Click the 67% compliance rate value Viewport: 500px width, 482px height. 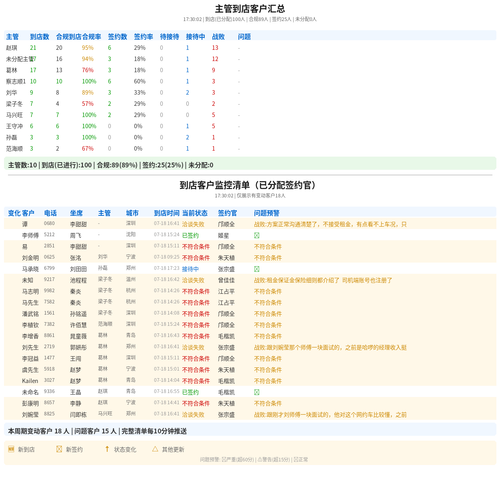[88, 148]
